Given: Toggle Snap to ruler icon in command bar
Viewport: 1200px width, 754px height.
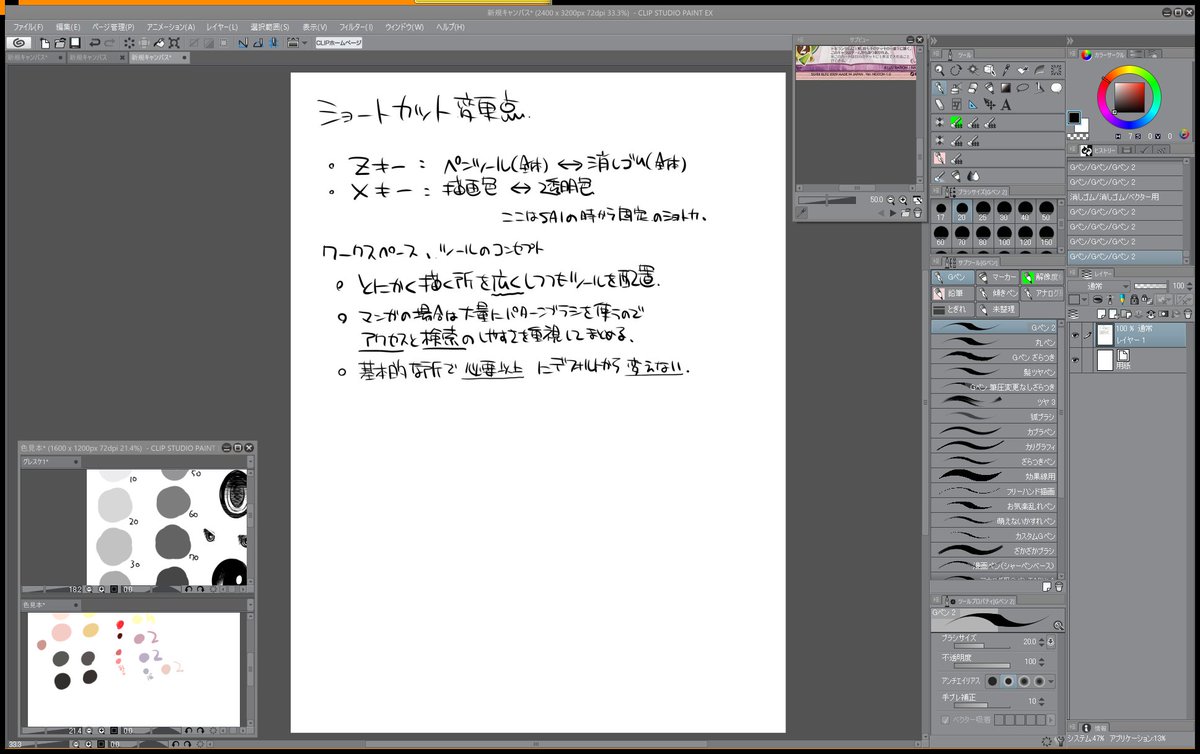Looking at the screenshot, I should point(243,43).
